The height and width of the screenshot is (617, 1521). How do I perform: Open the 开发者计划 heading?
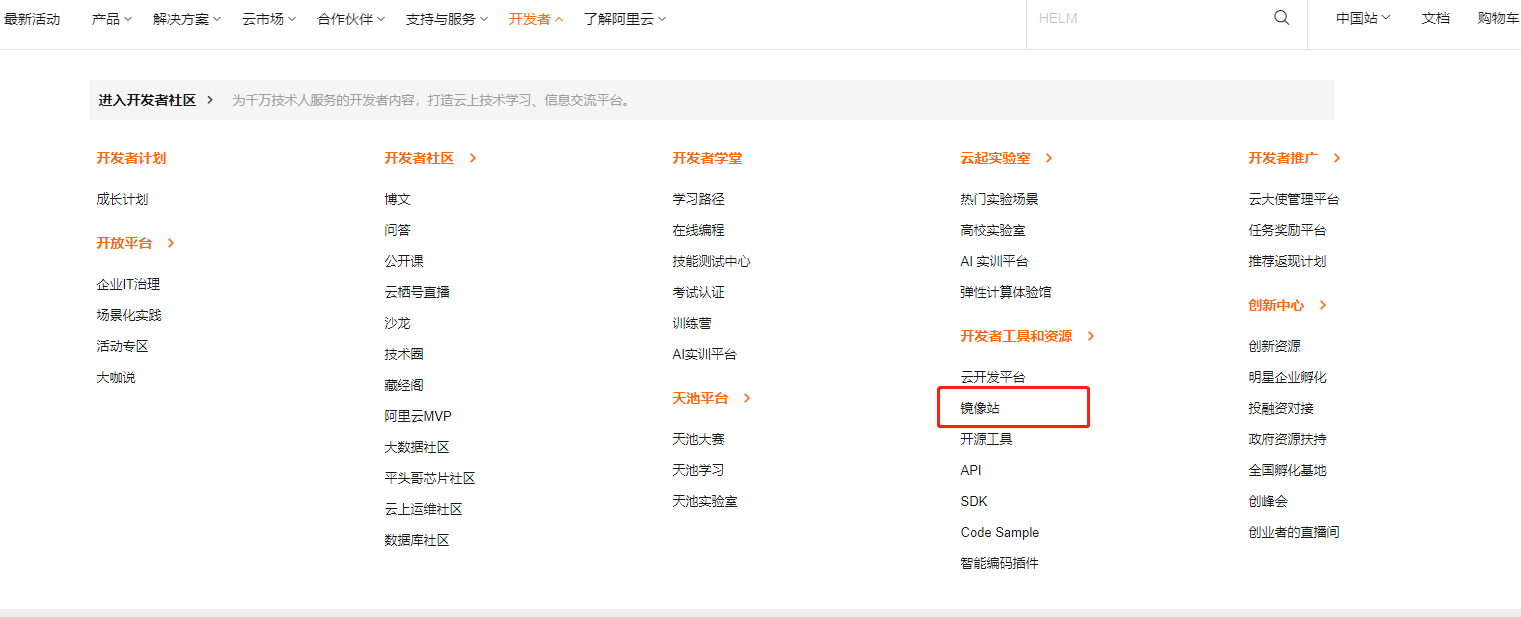point(131,158)
